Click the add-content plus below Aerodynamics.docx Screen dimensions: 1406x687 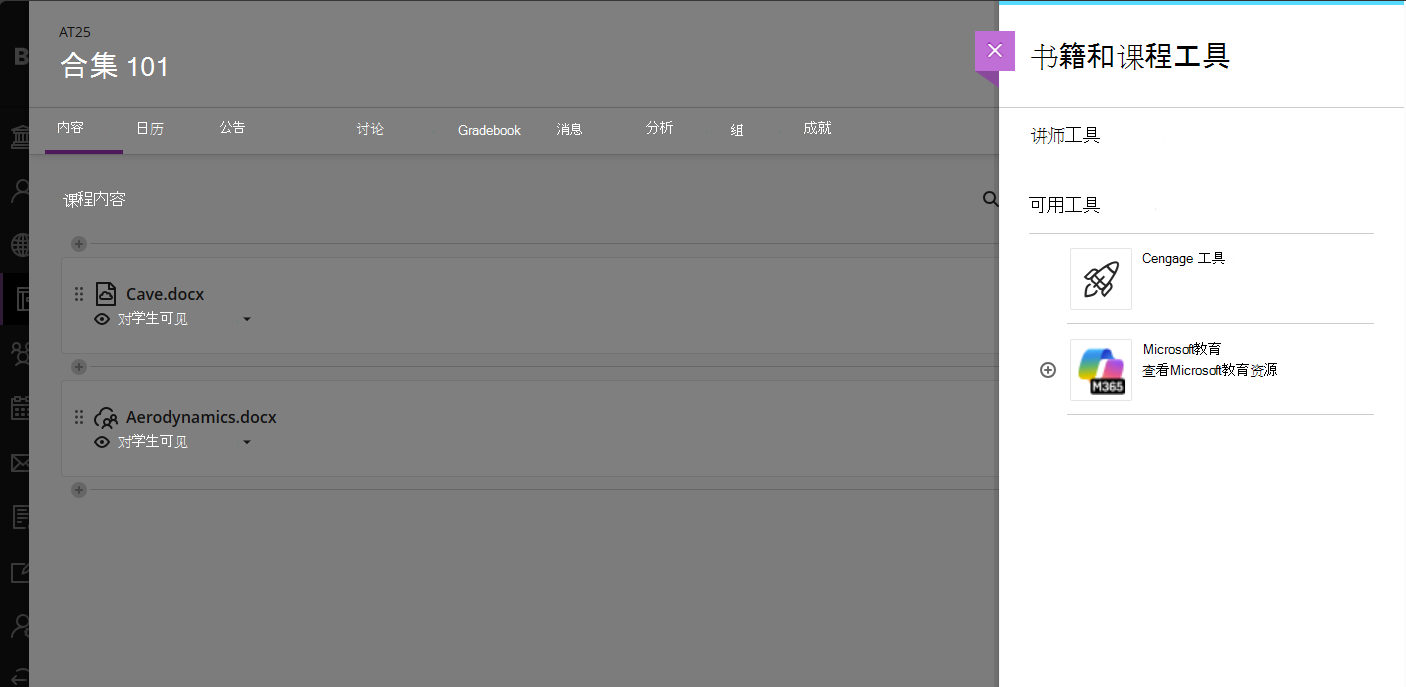point(79,490)
